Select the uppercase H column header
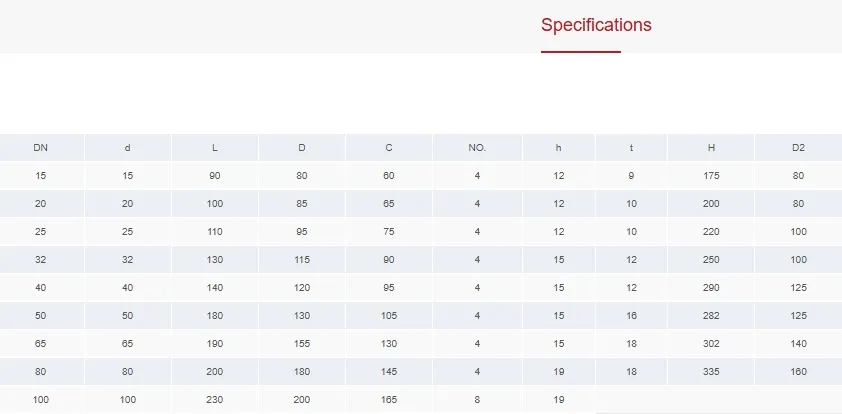This screenshot has width=842, height=414. [x=711, y=148]
